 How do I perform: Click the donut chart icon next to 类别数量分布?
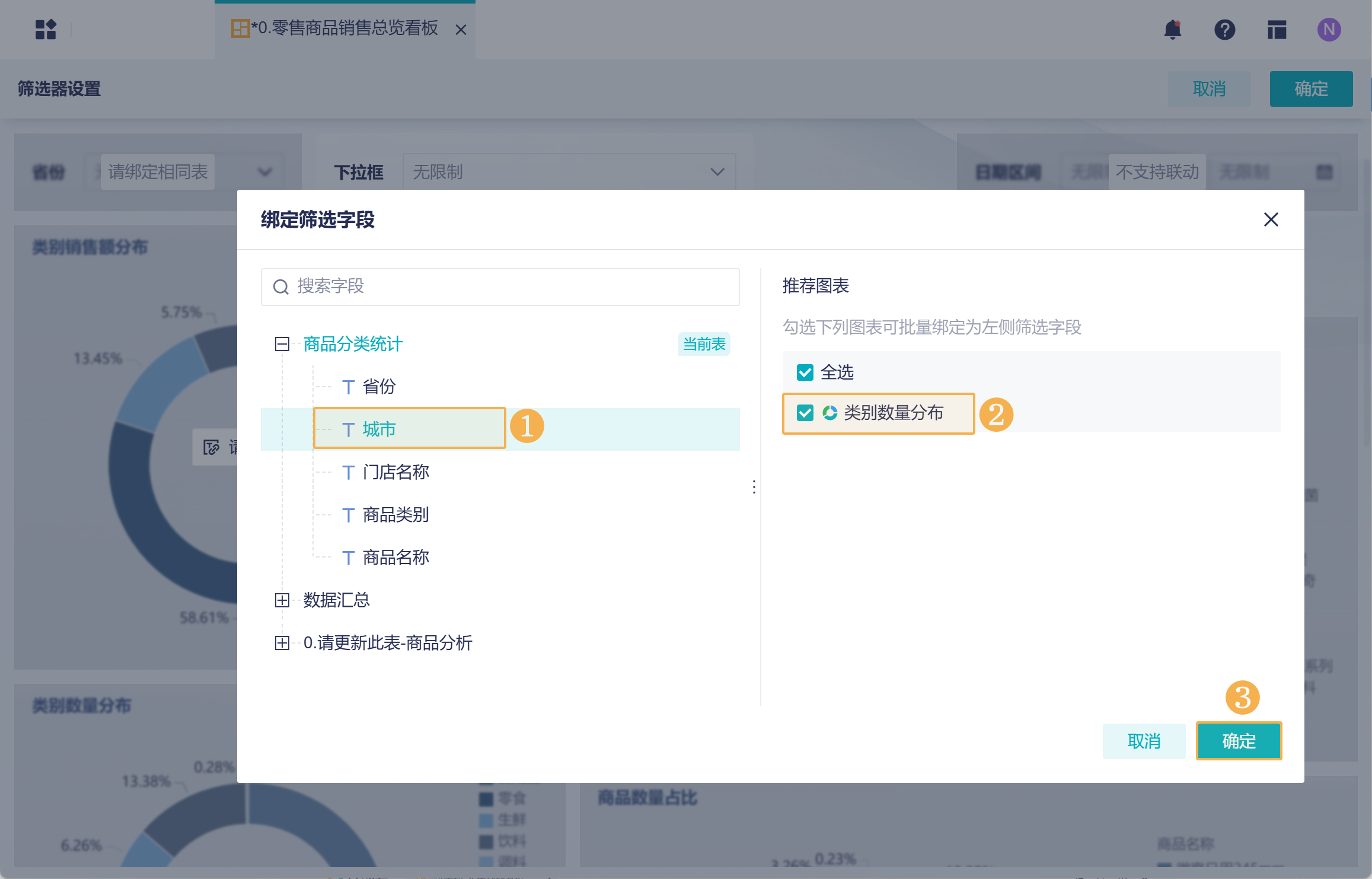pyautogui.click(x=829, y=413)
